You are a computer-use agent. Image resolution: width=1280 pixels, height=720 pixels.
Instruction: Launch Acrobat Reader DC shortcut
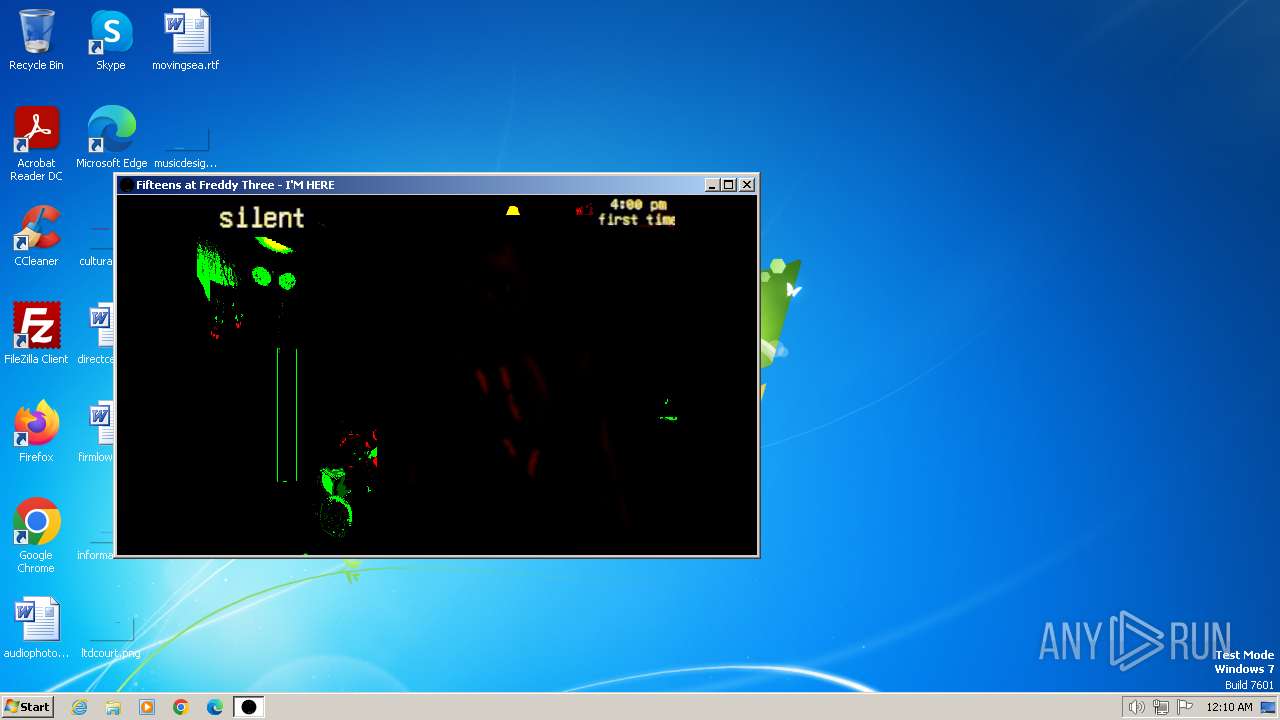coord(36,143)
